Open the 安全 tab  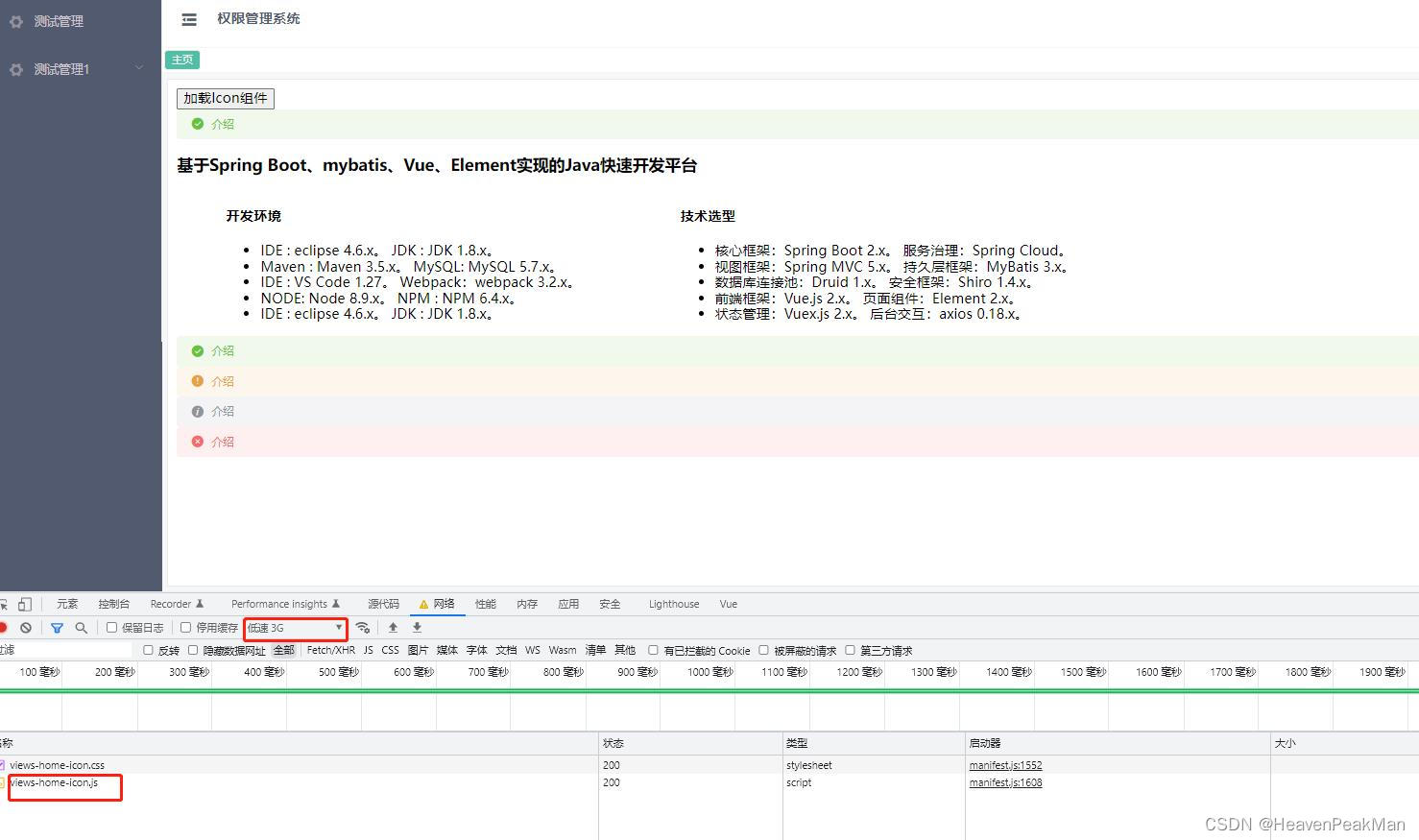(610, 604)
